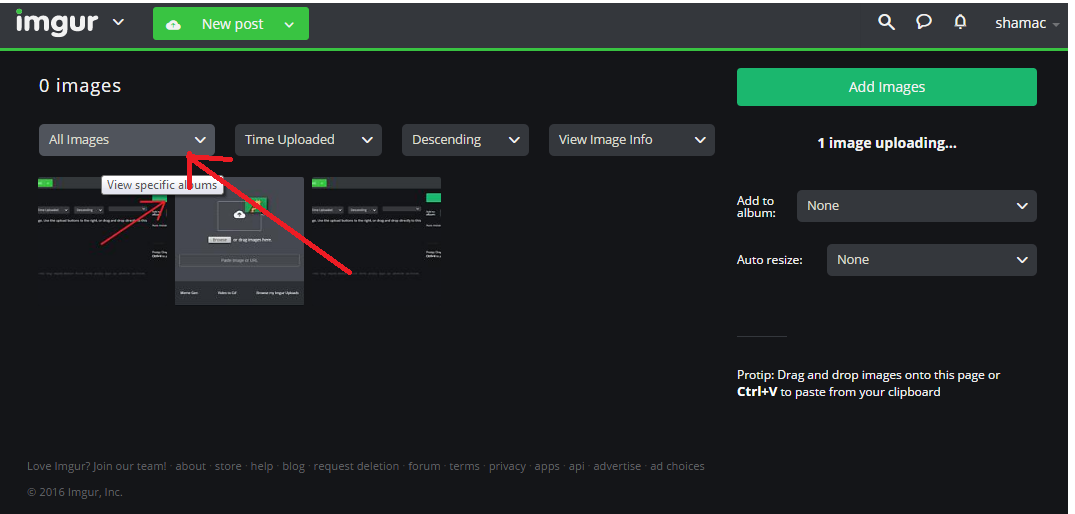The width and height of the screenshot is (1075, 514).
Task: Open the about footer link
Action: [x=191, y=466]
